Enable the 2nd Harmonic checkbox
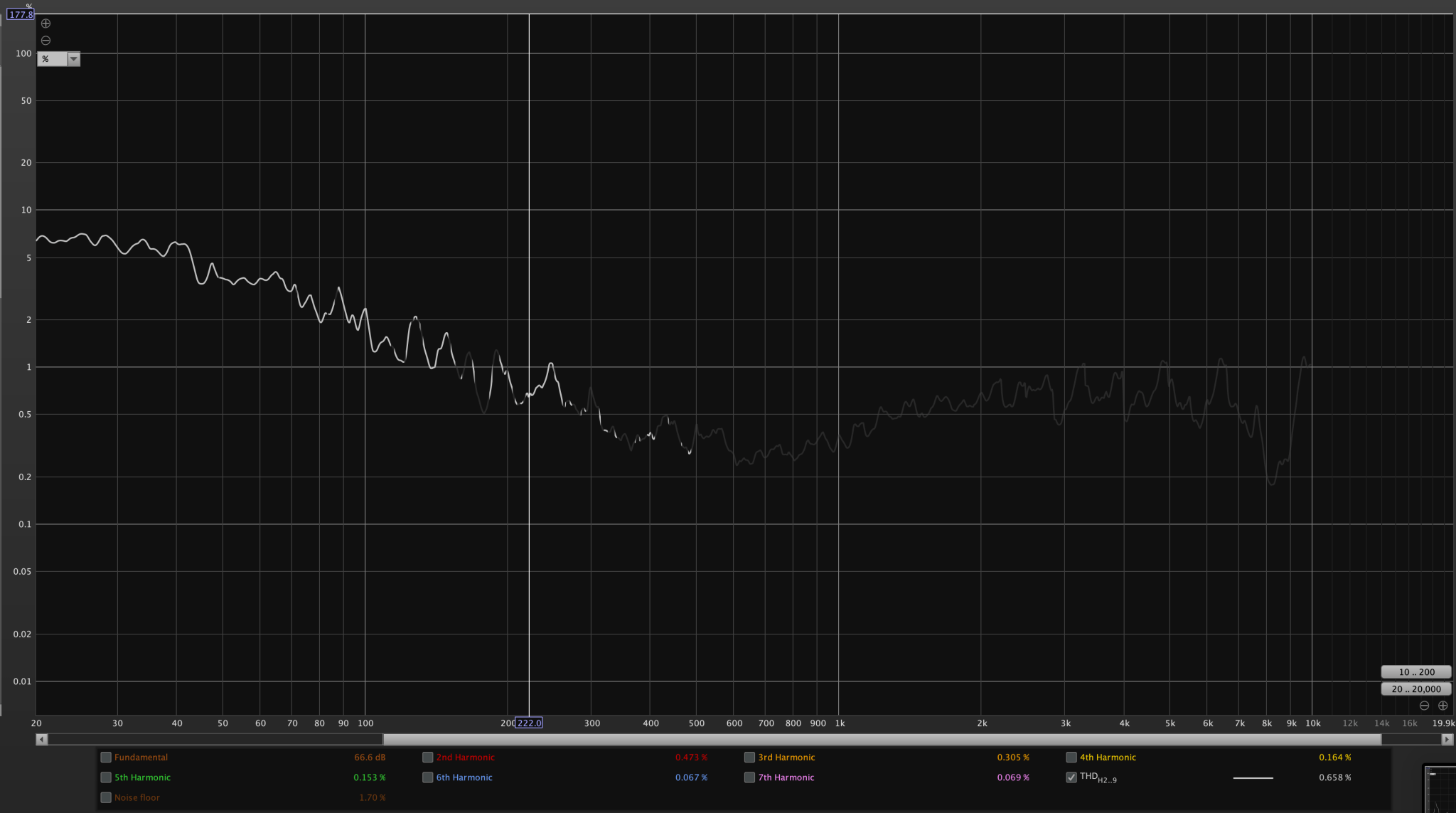The image size is (1456, 813). 428,758
